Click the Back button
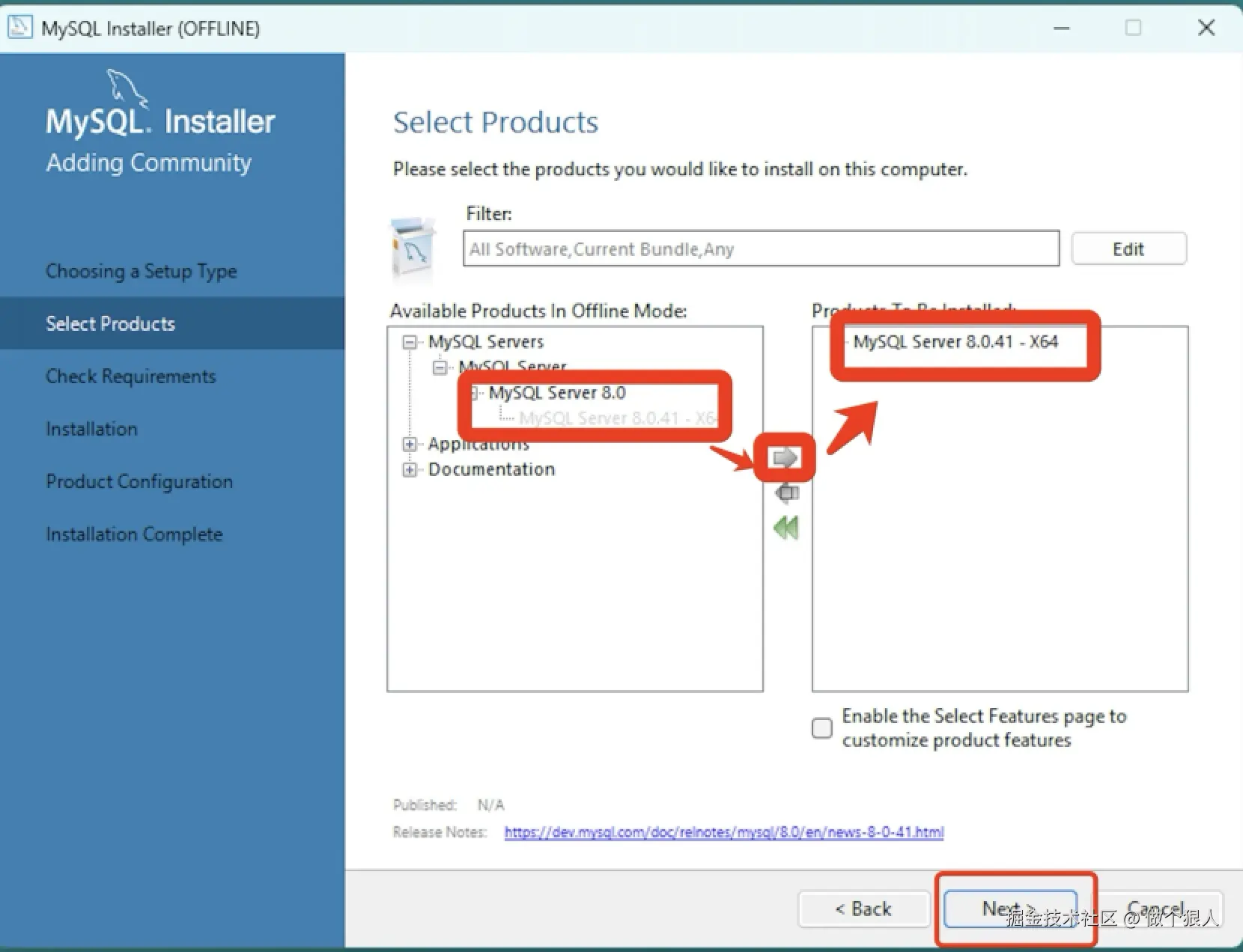The image size is (1243, 952). [x=863, y=909]
